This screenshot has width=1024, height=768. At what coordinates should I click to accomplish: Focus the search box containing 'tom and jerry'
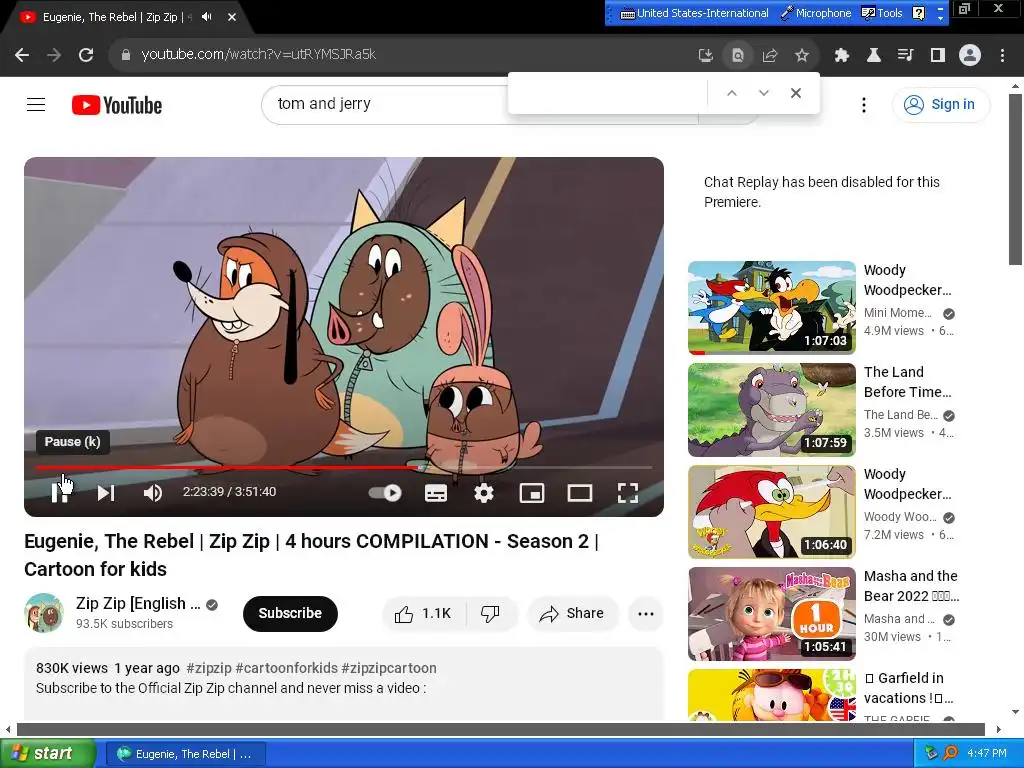(x=385, y=104)
